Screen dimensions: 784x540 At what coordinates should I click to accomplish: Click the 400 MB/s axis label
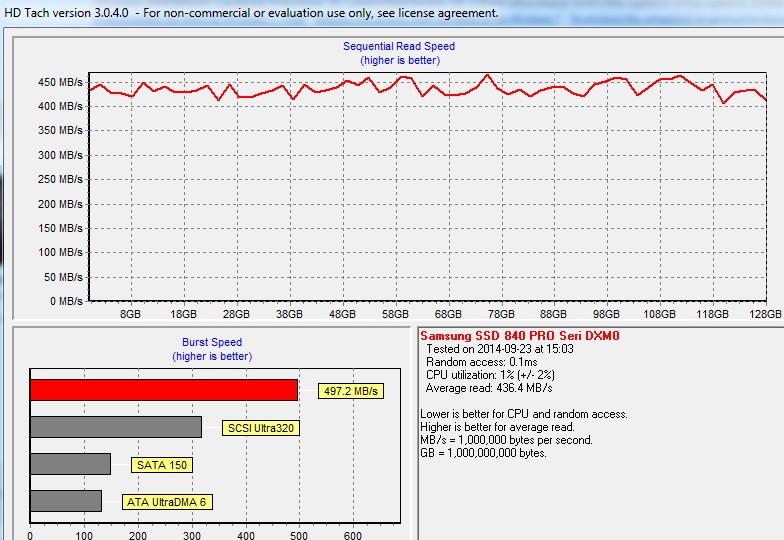point(60,106)
